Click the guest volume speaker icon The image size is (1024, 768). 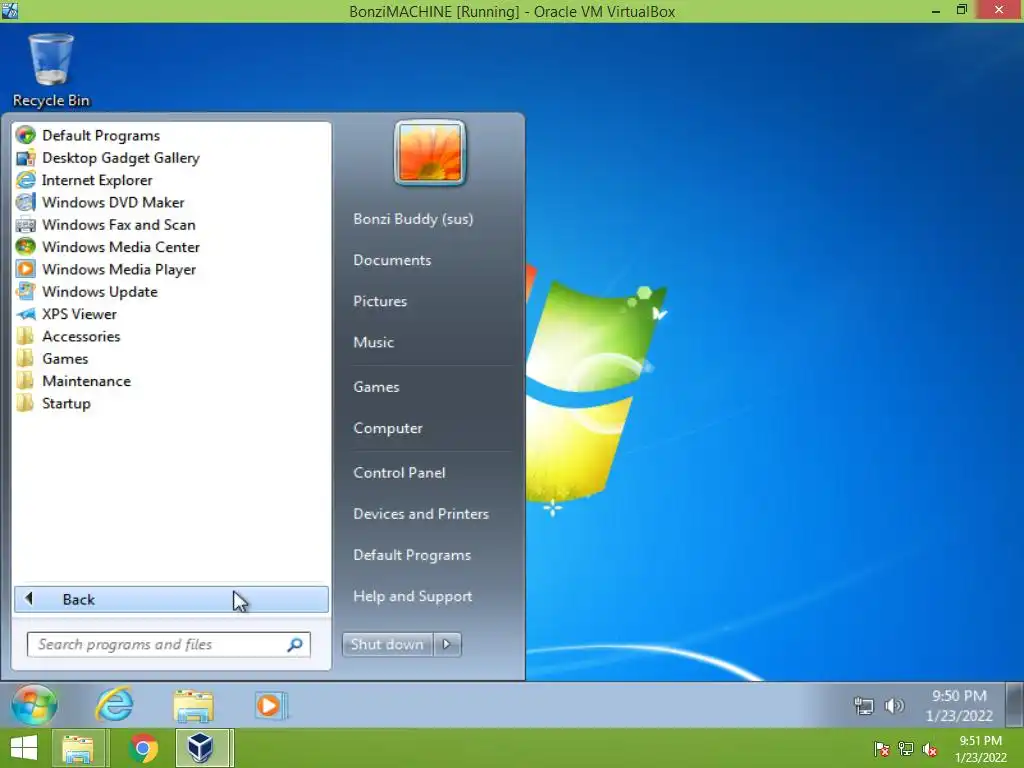[x=894, y=705]
